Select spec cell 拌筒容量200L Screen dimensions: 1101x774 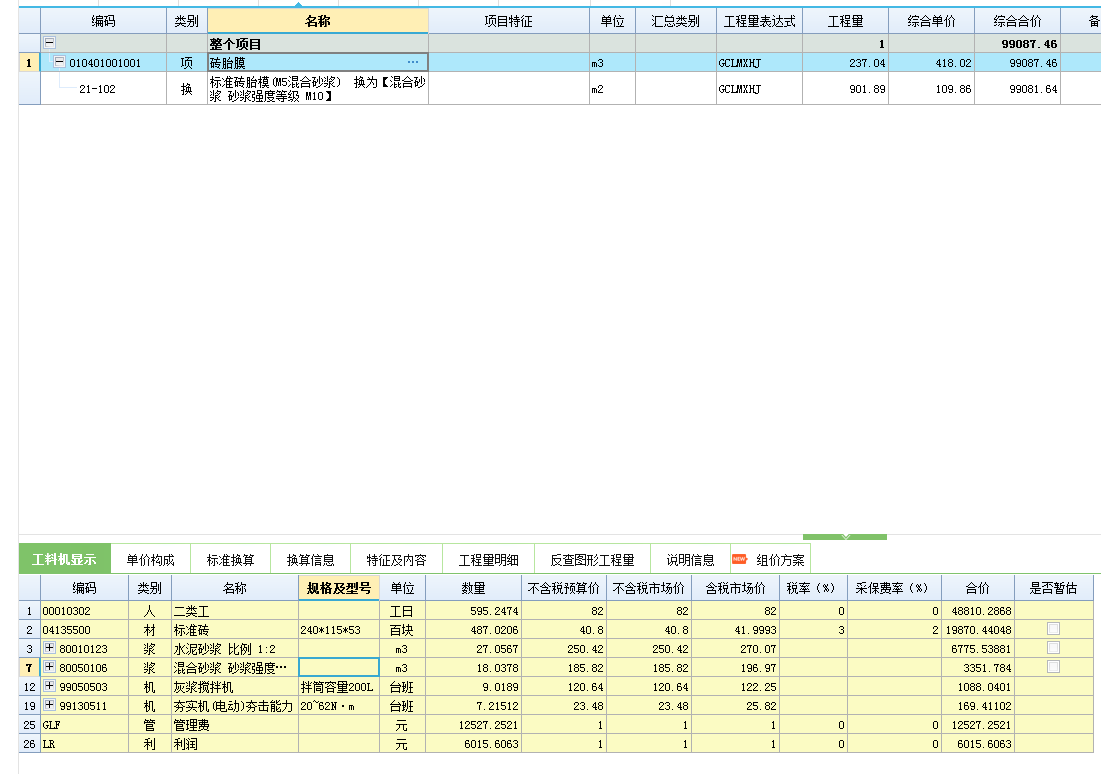pos(339,686)
